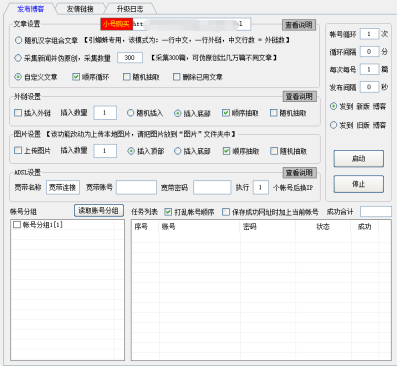Click the 停止 button
The width and height of the screenshot is (397, 367).
359,184
